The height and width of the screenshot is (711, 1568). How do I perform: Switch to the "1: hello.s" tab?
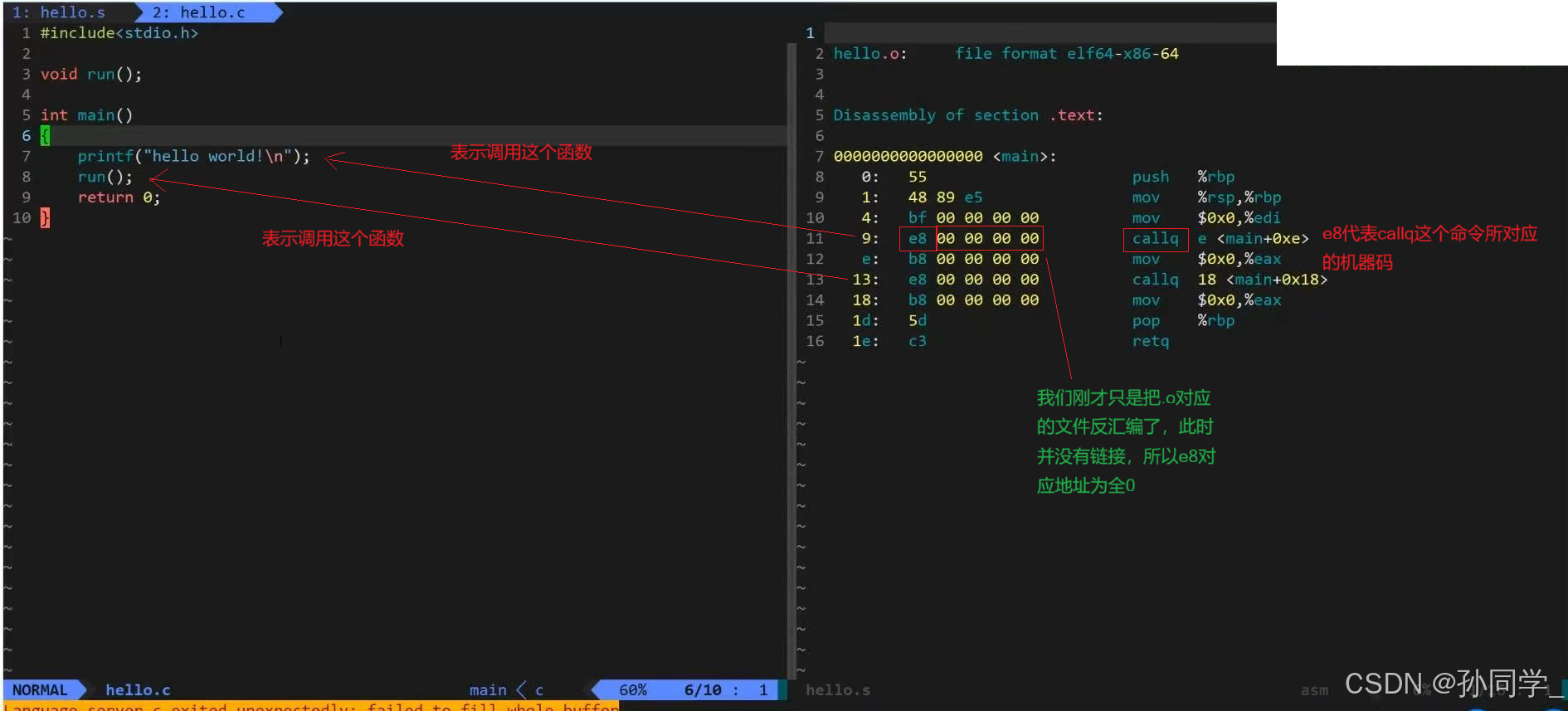60,12
